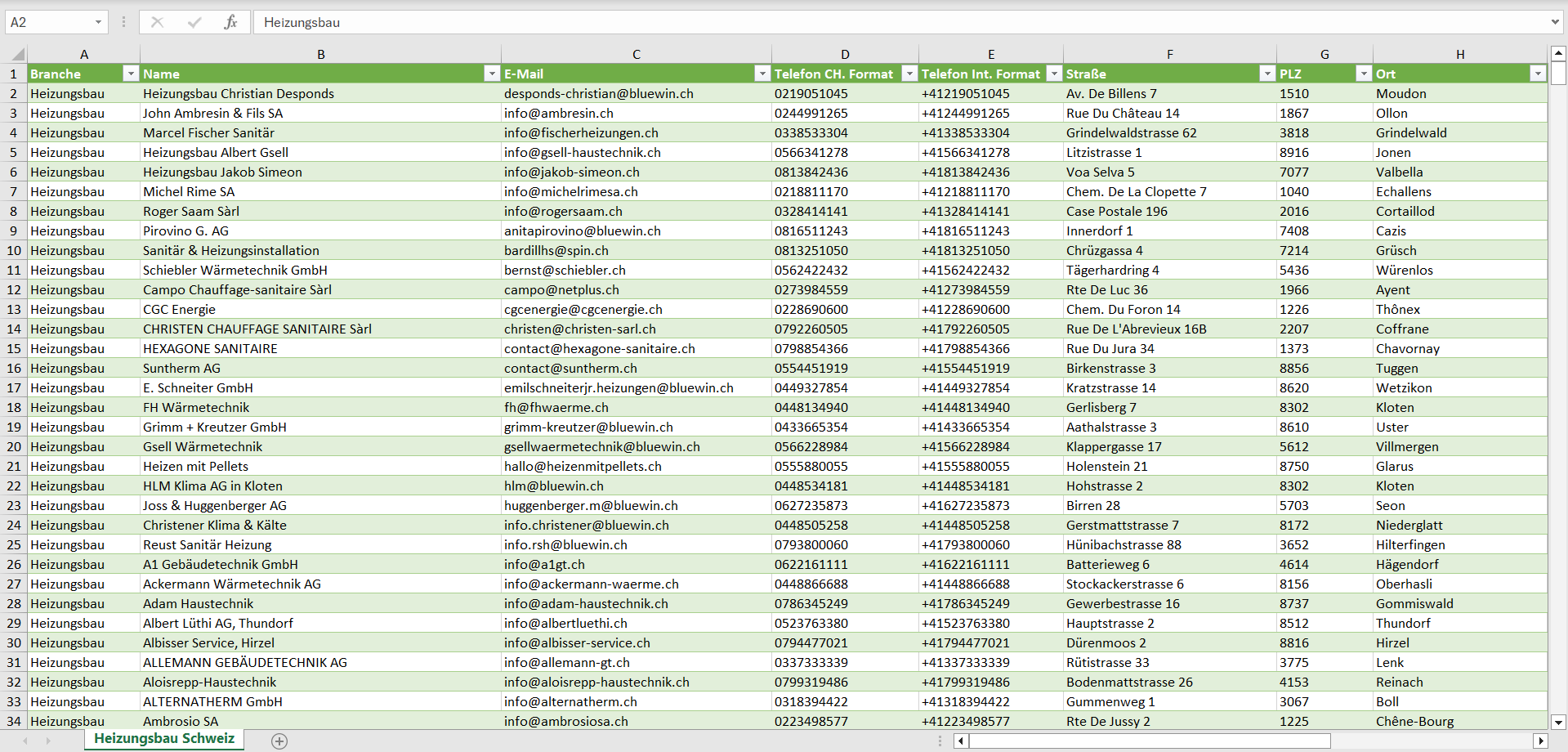Select column H header
This screenshot has width=1568, height=752.
1460,55
